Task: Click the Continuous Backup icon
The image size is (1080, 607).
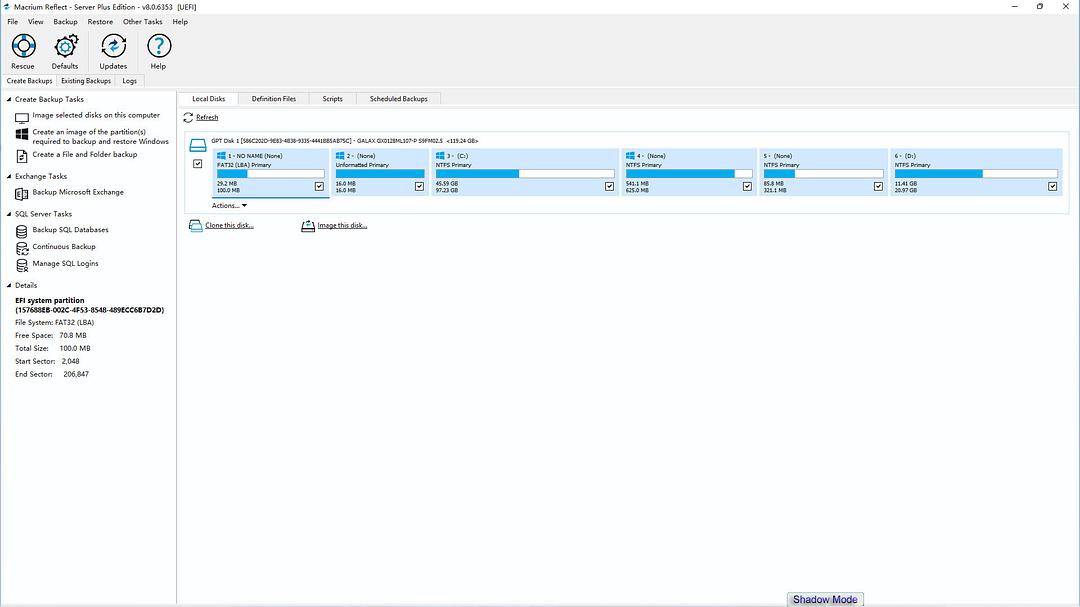Action: point(22,248)
